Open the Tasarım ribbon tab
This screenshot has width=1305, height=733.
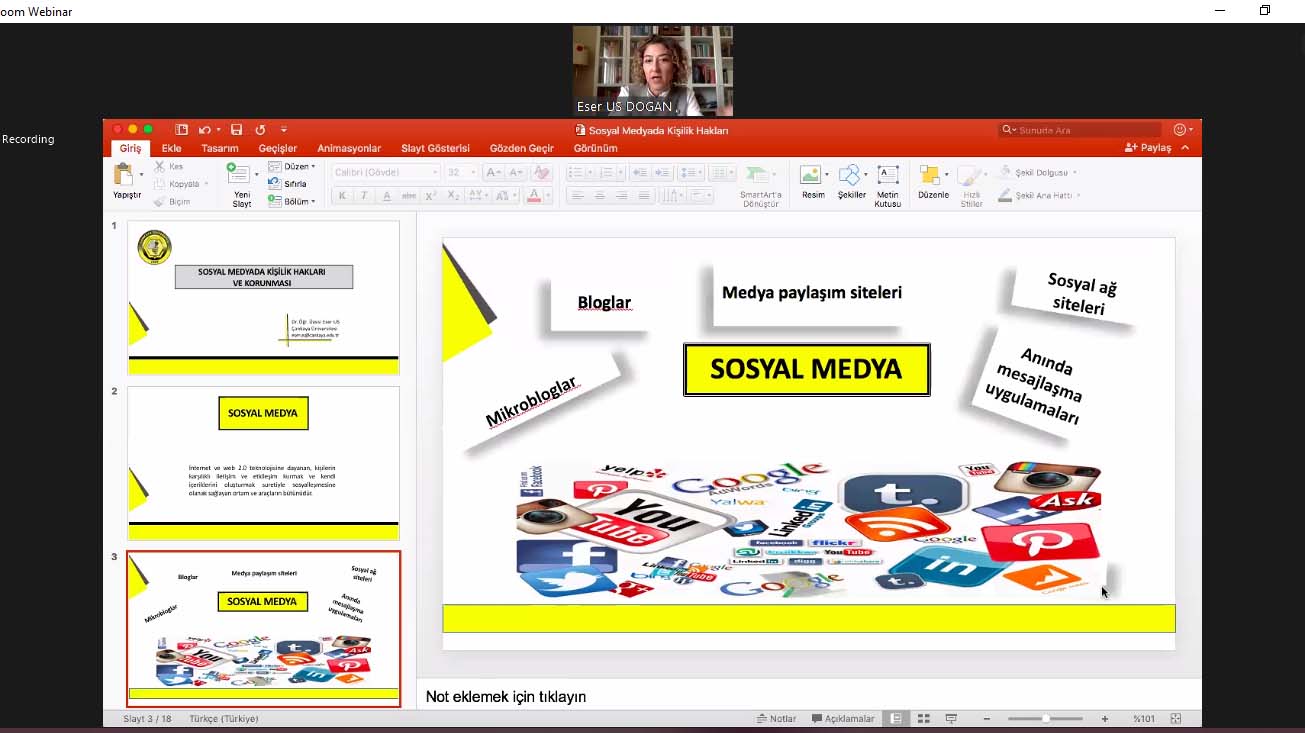tap(220, 148)
